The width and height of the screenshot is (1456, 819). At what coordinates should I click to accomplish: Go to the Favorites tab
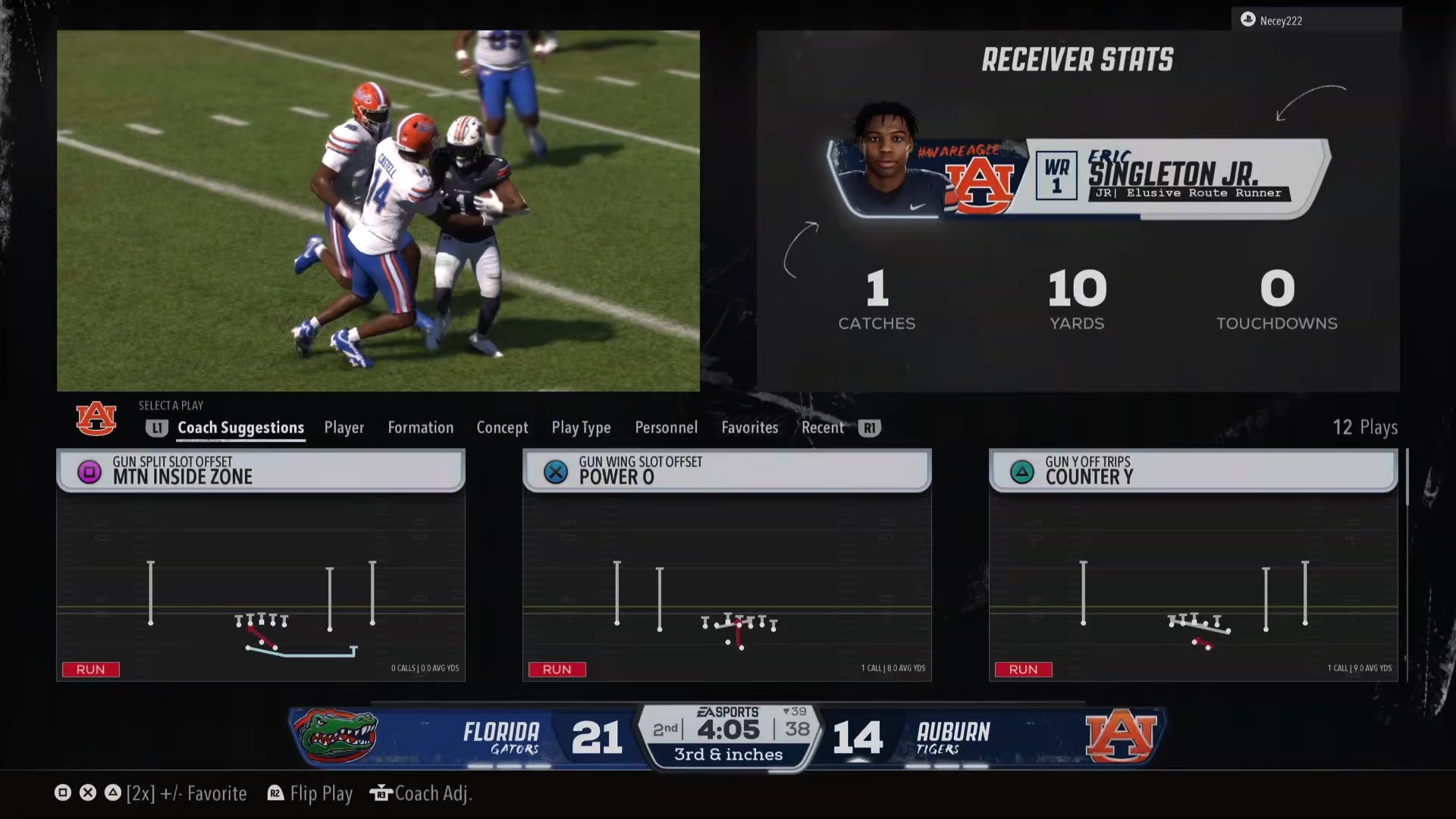[x=750, y=428]
